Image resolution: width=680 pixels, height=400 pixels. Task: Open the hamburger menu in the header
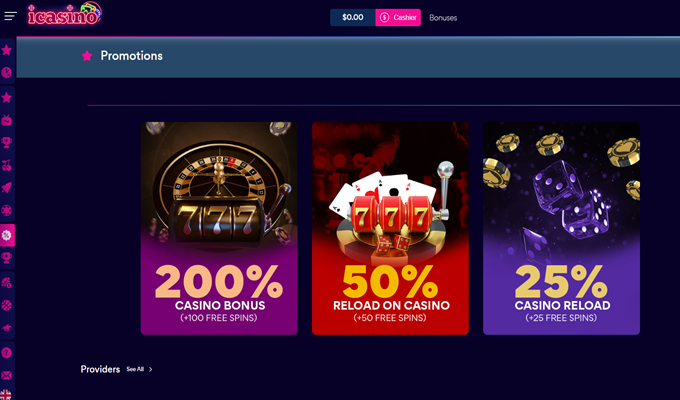tap(10, 16)
